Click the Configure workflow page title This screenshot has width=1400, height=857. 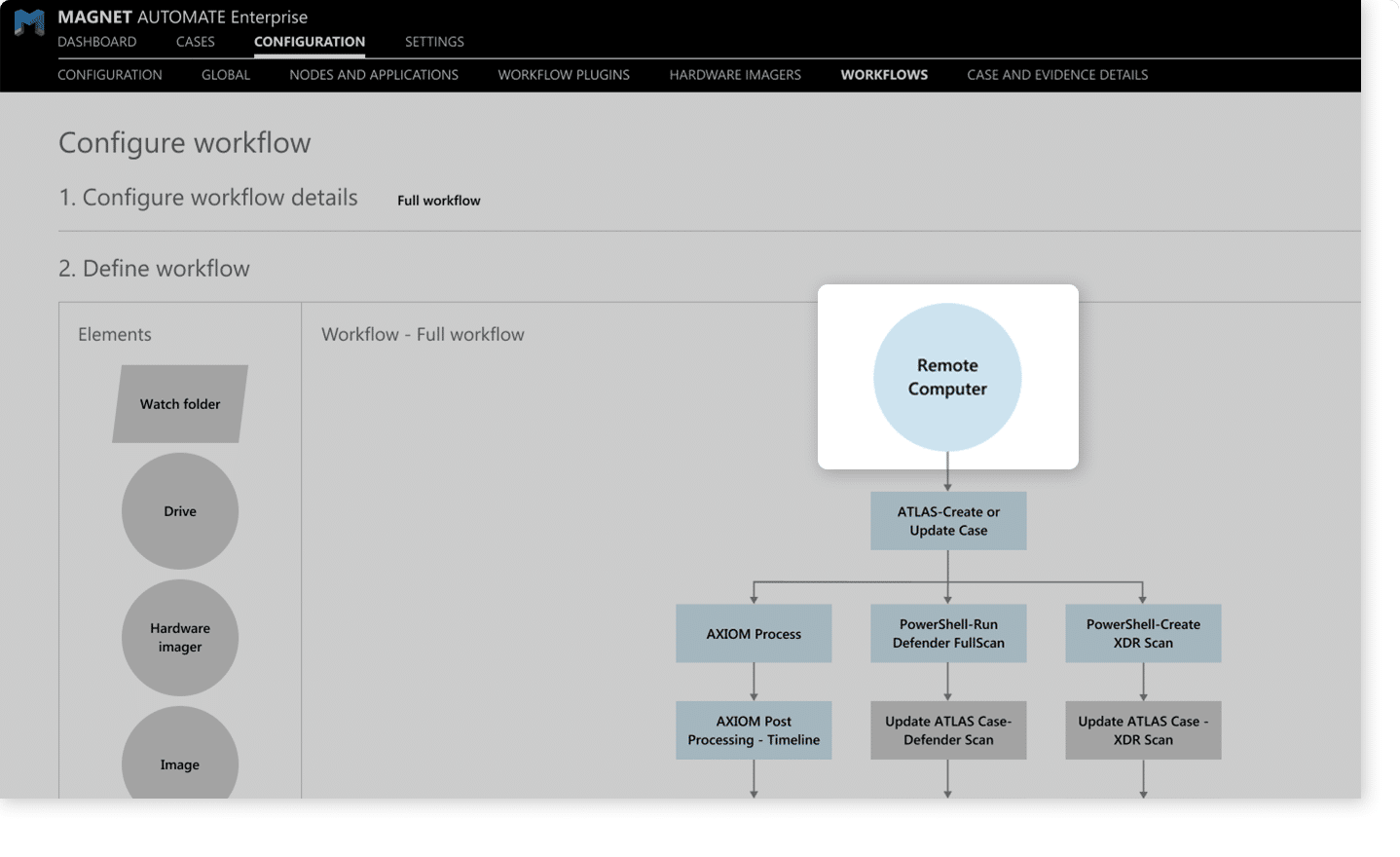[x=185, y=143]
